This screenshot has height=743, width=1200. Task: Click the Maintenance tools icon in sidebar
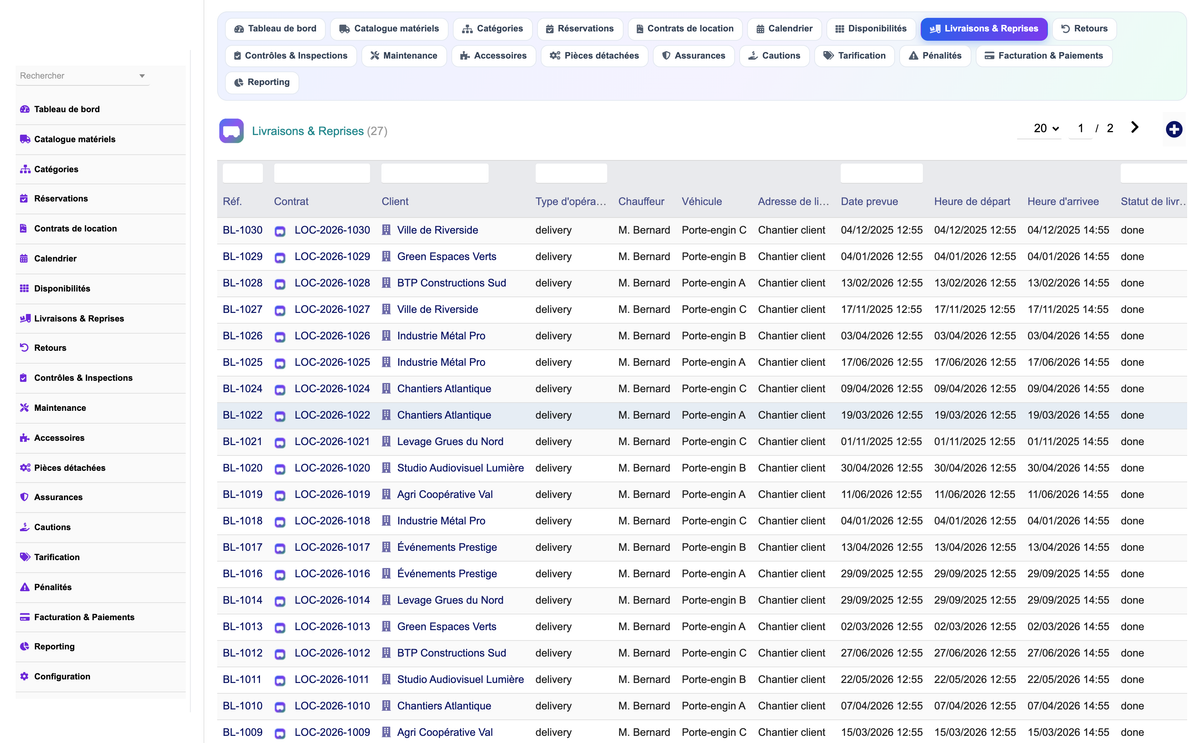click(25, 408)
